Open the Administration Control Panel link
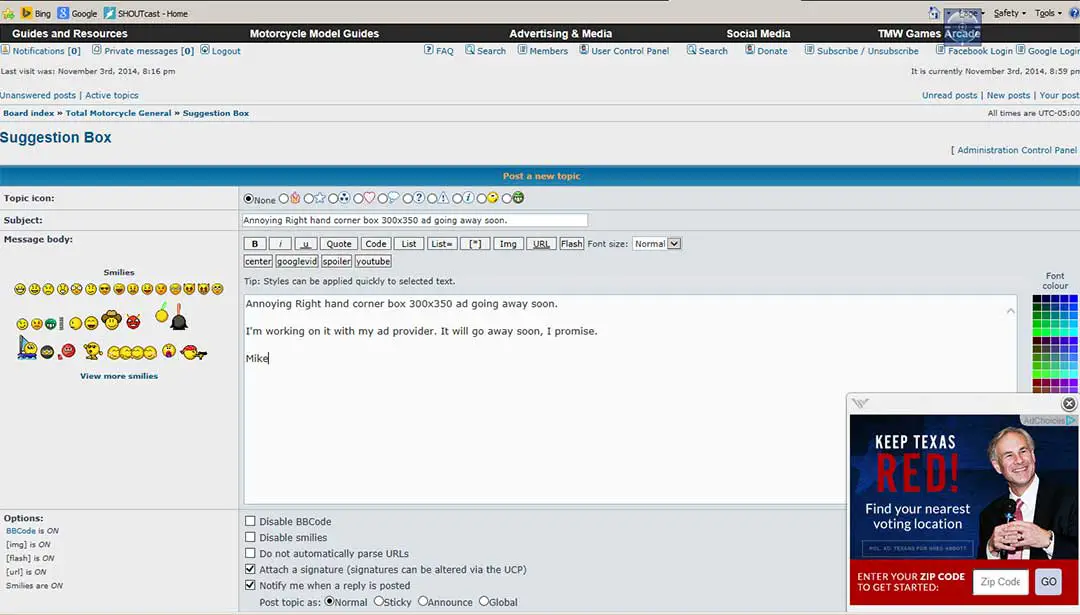 pos(1017,150)
